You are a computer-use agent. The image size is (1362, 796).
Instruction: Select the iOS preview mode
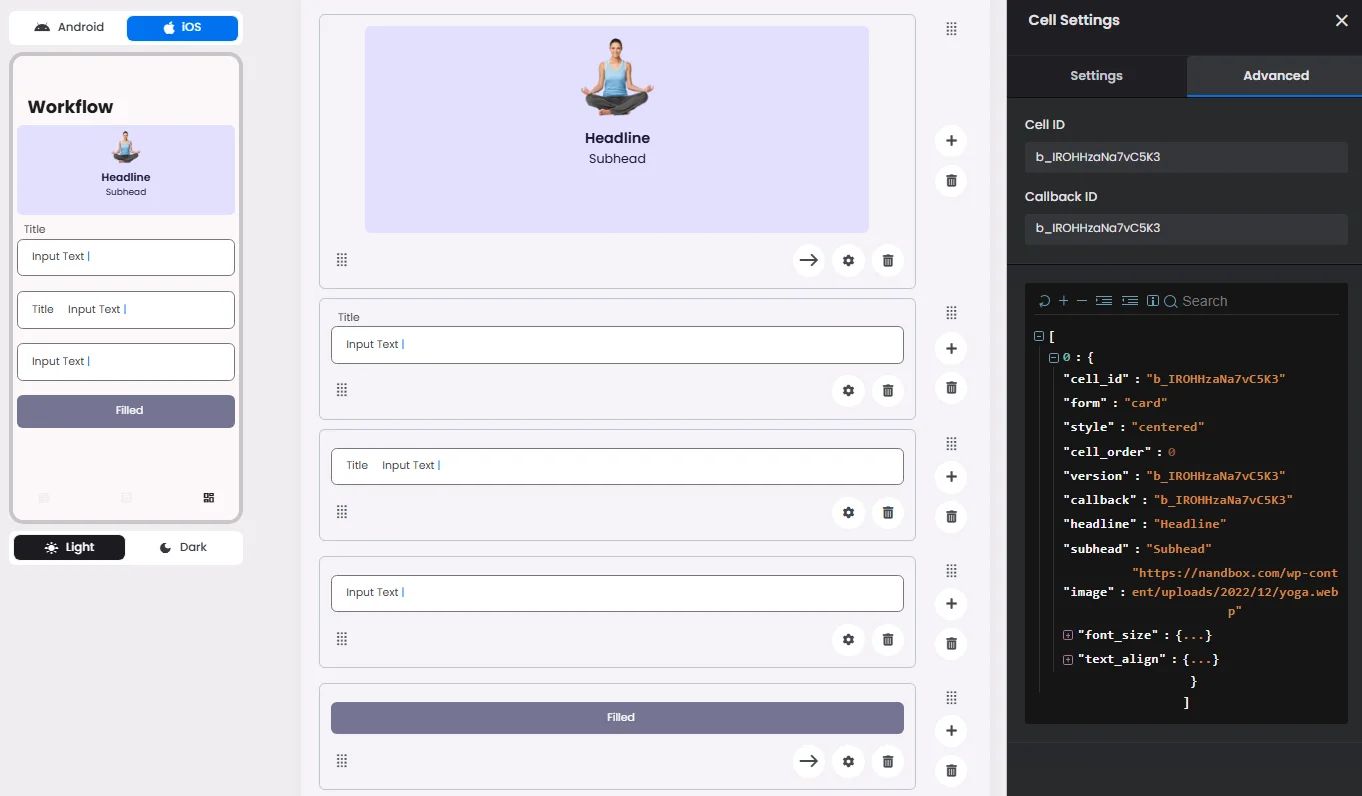(182, 28)
